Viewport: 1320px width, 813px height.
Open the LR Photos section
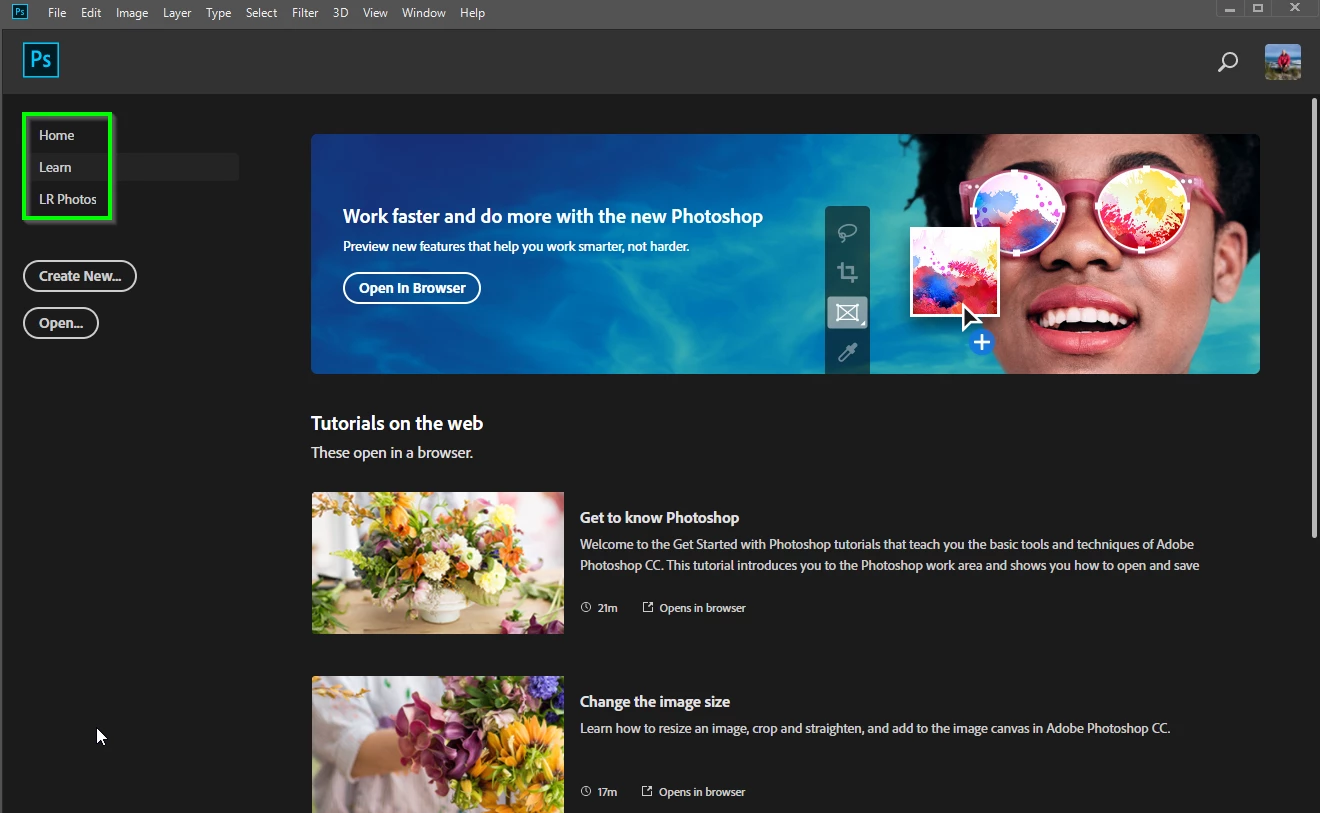[x=68, y=199]
